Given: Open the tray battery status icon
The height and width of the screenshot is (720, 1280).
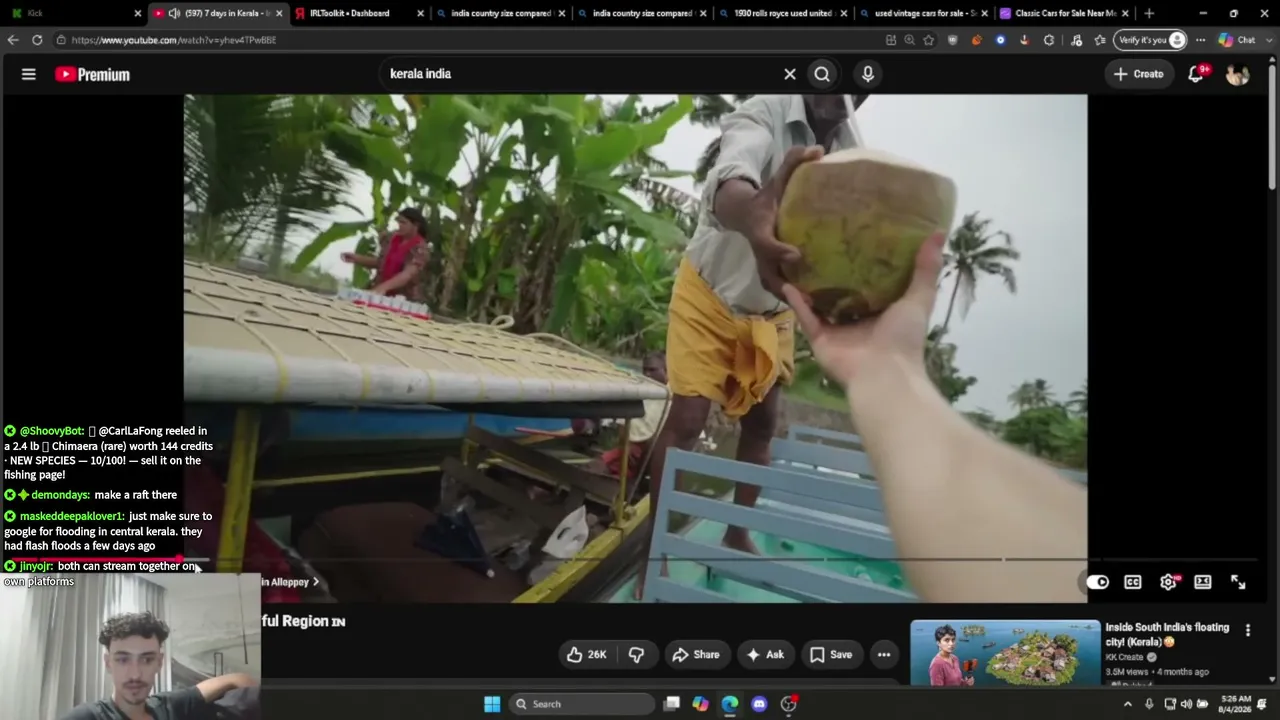Looking at the screenshot, I should click(x=1203, y=704).
